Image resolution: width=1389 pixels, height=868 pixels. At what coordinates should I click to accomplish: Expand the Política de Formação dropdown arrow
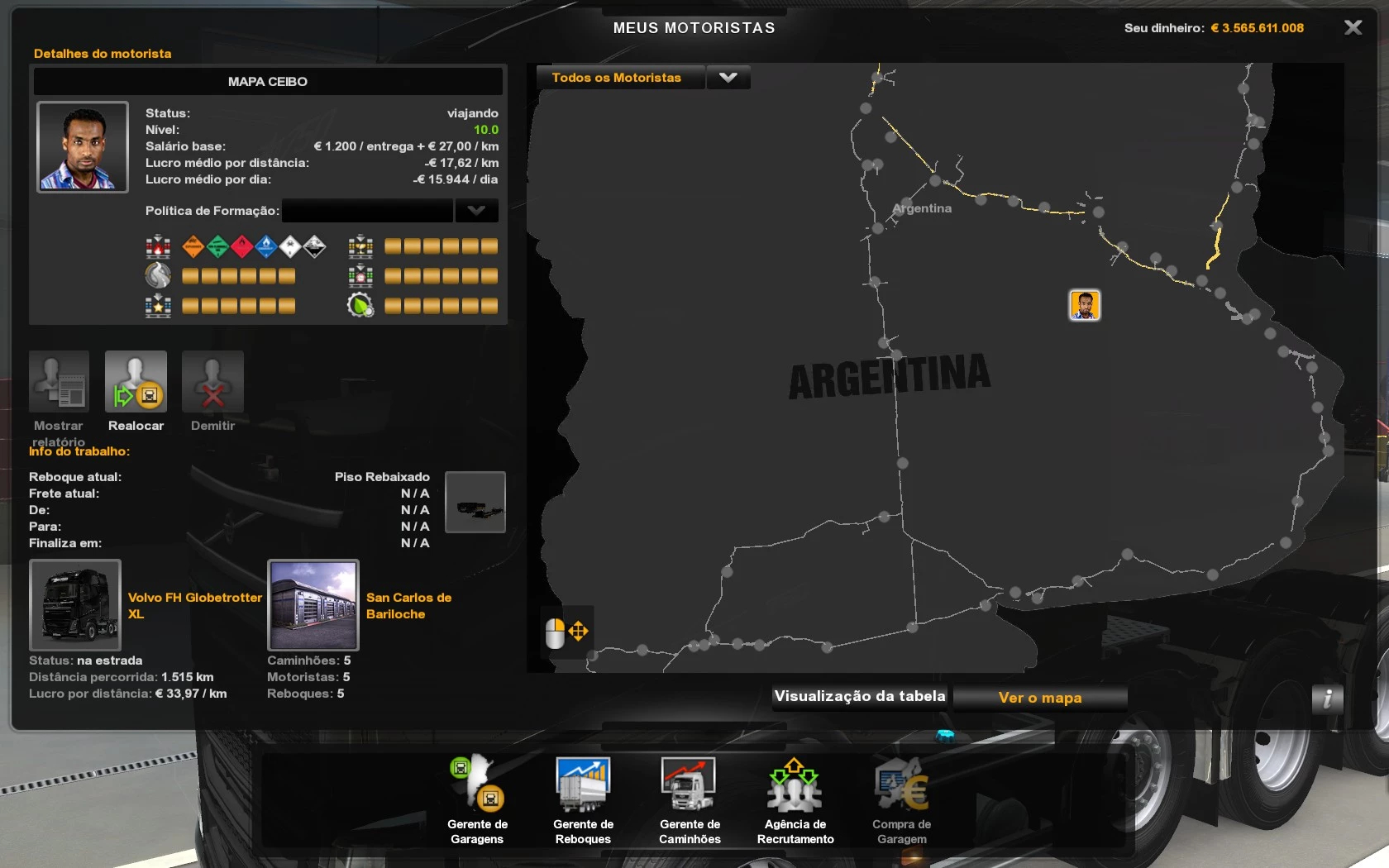pos(476,211)
